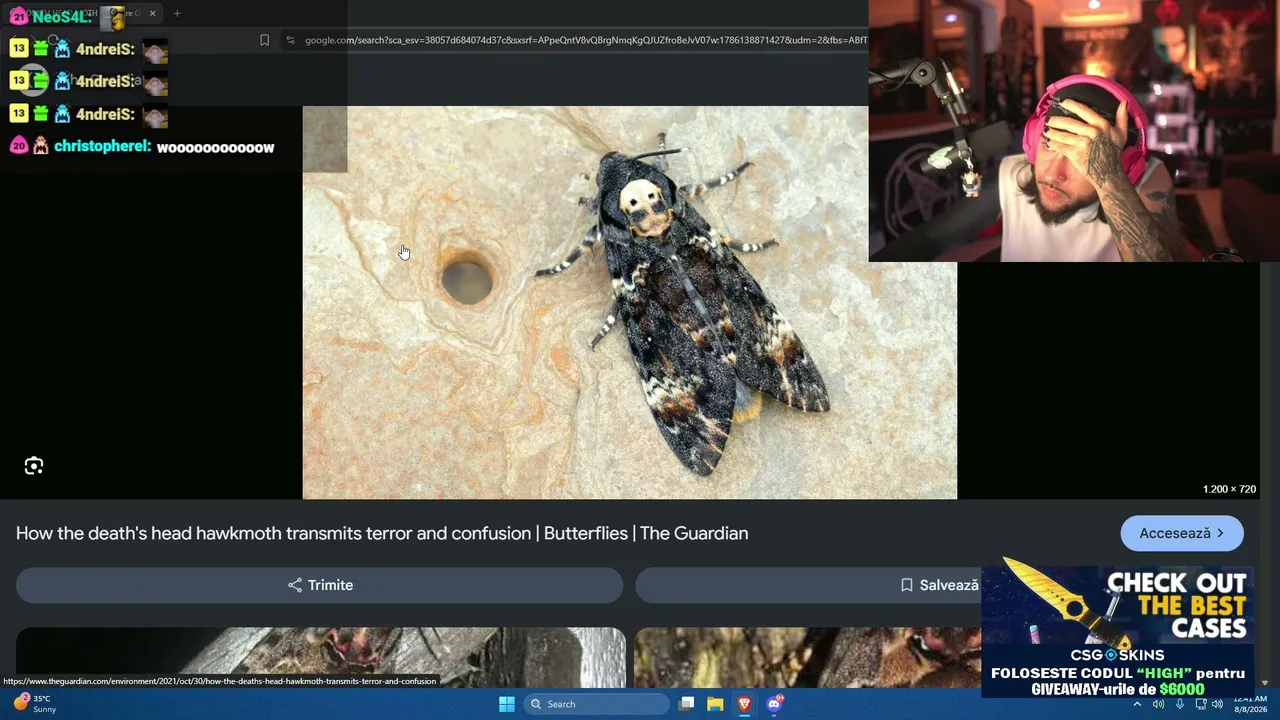This screenshot has height=720, width=1280.
Task: Click the taskbar Search box
Action: pyautogui.click(x=597, y=704)
